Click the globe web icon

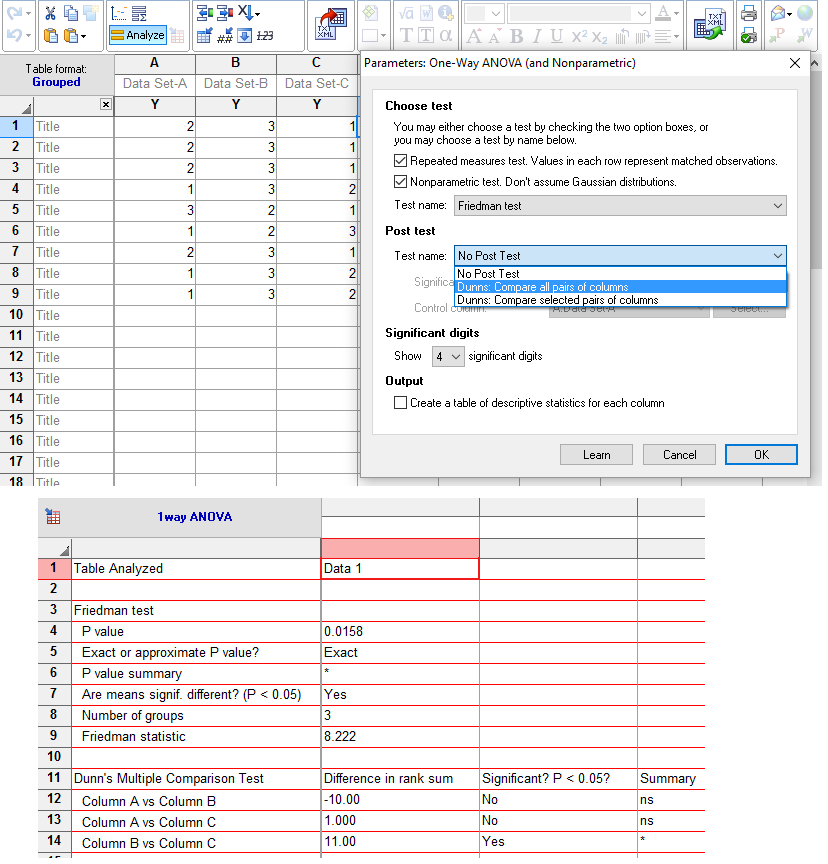click(804, 13)
